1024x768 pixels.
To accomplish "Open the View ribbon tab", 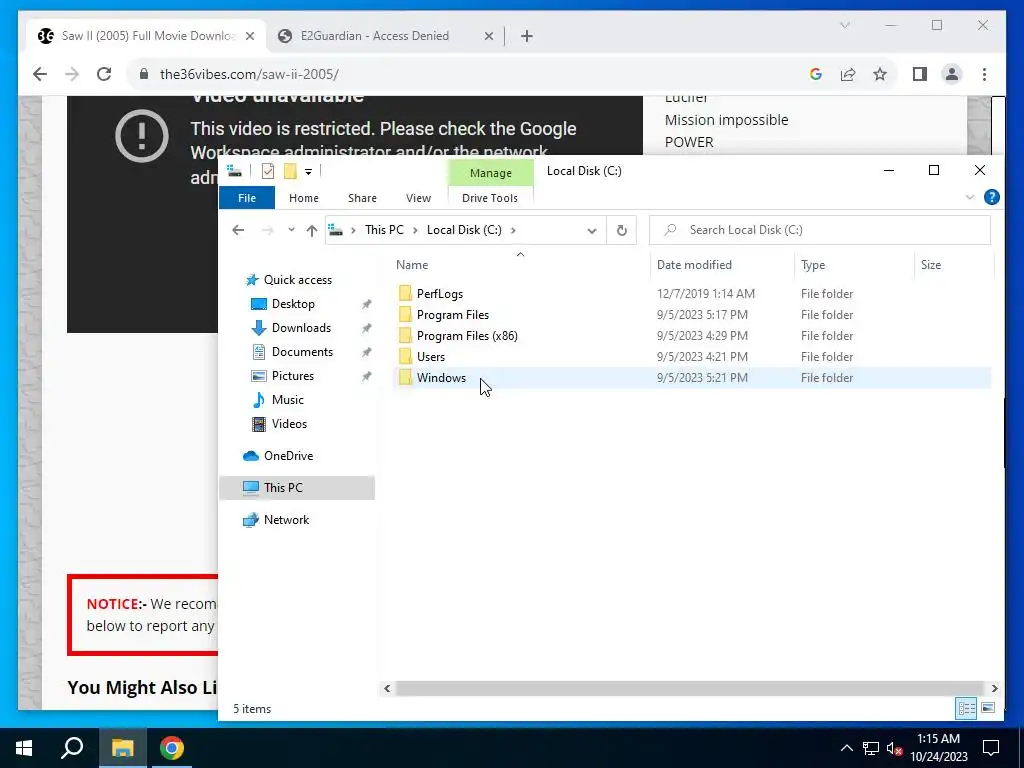I will pos(418,198).
